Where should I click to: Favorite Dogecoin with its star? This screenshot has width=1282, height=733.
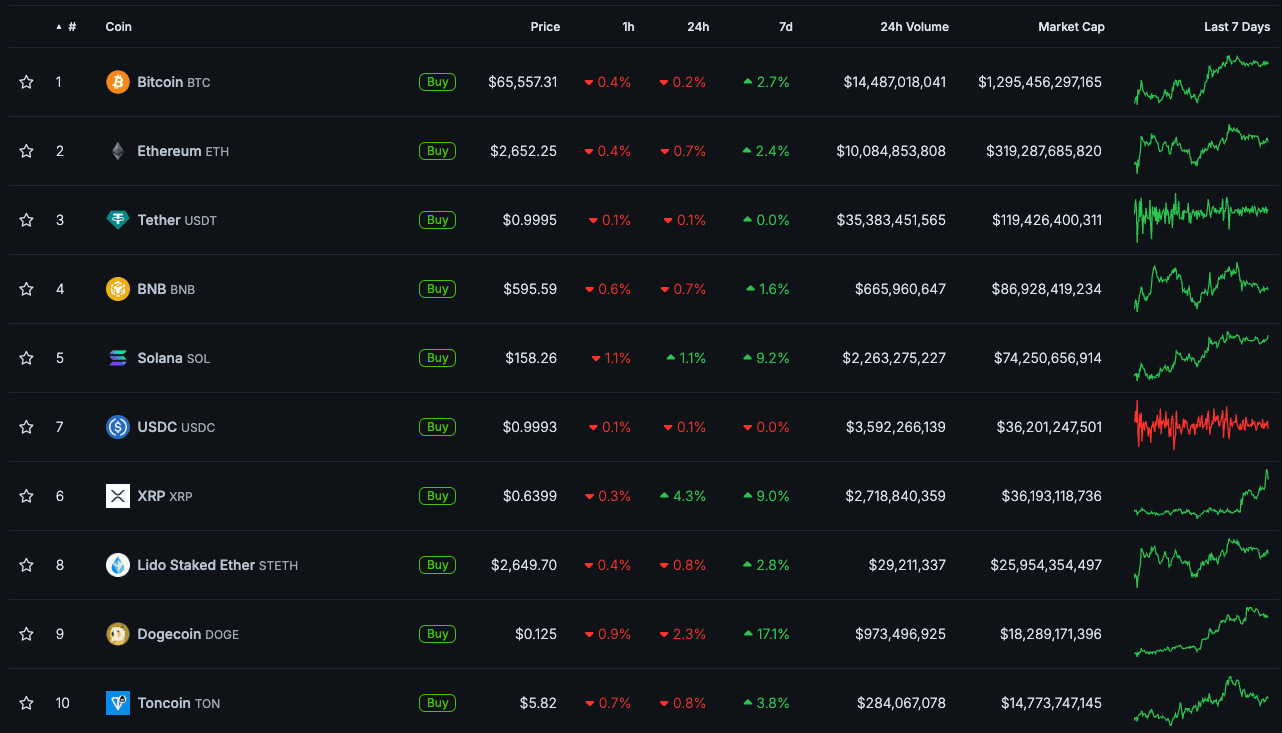[x=26, y=634]
